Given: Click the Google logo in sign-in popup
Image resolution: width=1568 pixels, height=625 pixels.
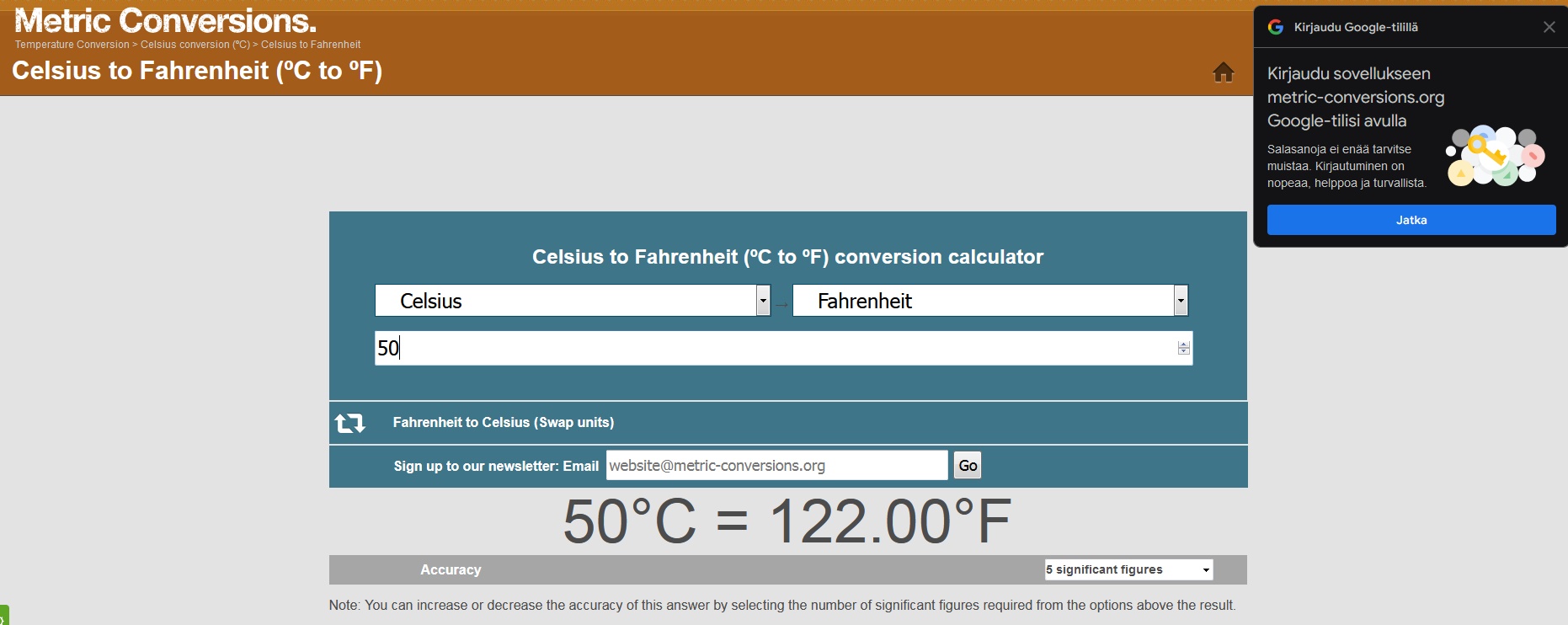Looking at the screenshot, I should [x=1276, y=27].
